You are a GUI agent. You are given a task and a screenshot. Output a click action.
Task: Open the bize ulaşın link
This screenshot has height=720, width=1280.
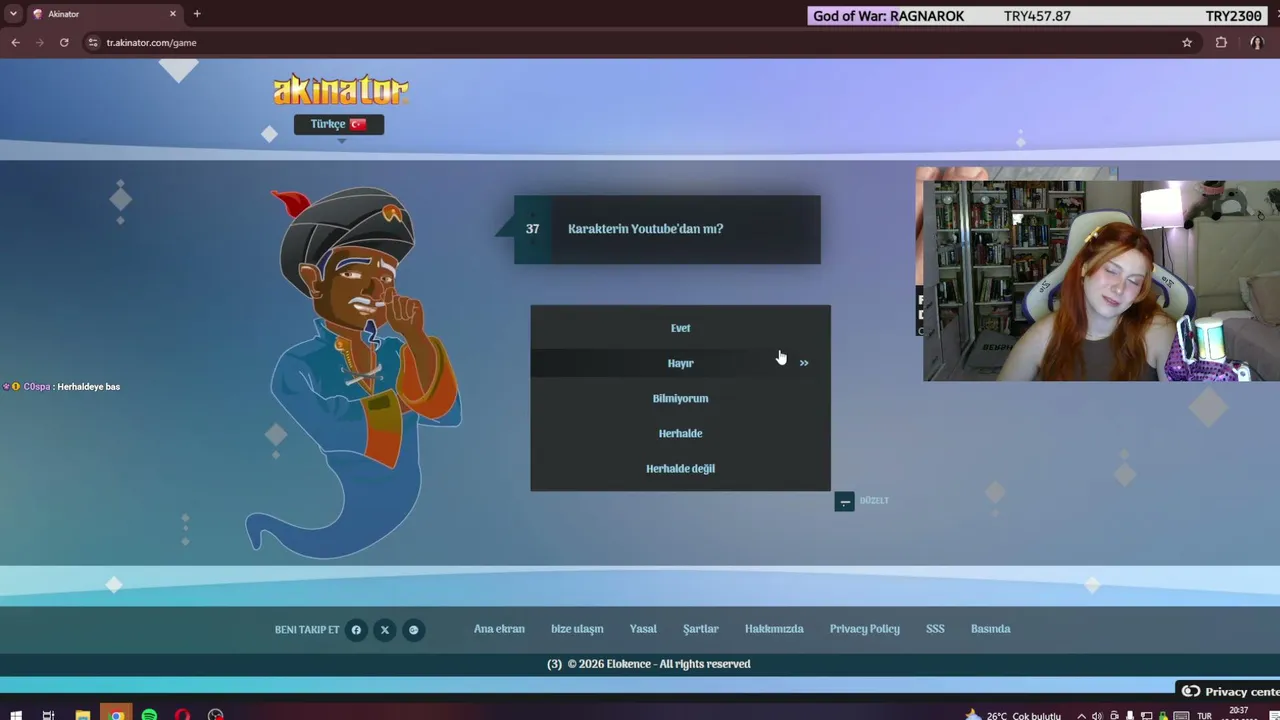577,629
